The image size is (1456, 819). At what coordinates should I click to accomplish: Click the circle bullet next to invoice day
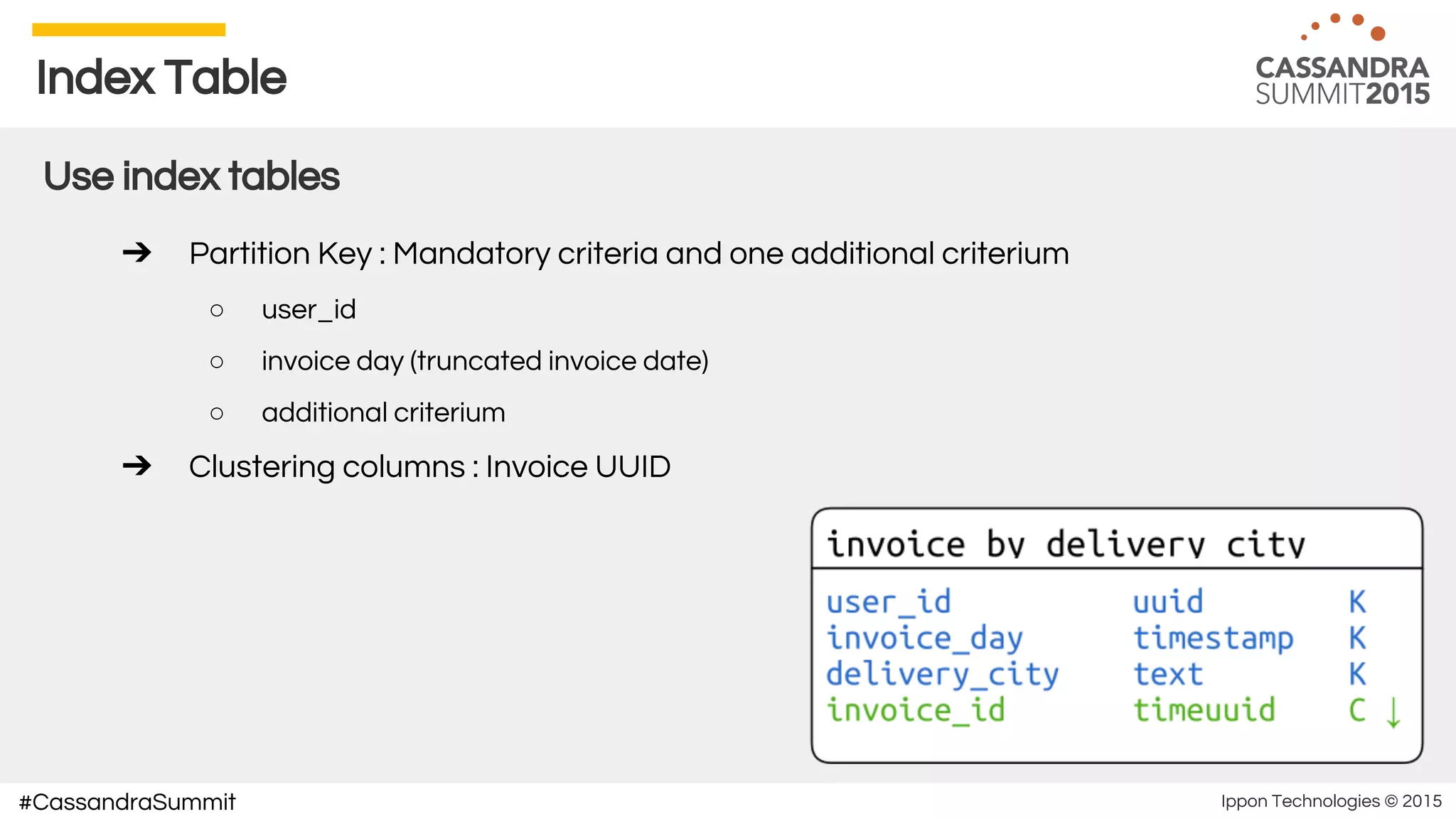point(217,362)
